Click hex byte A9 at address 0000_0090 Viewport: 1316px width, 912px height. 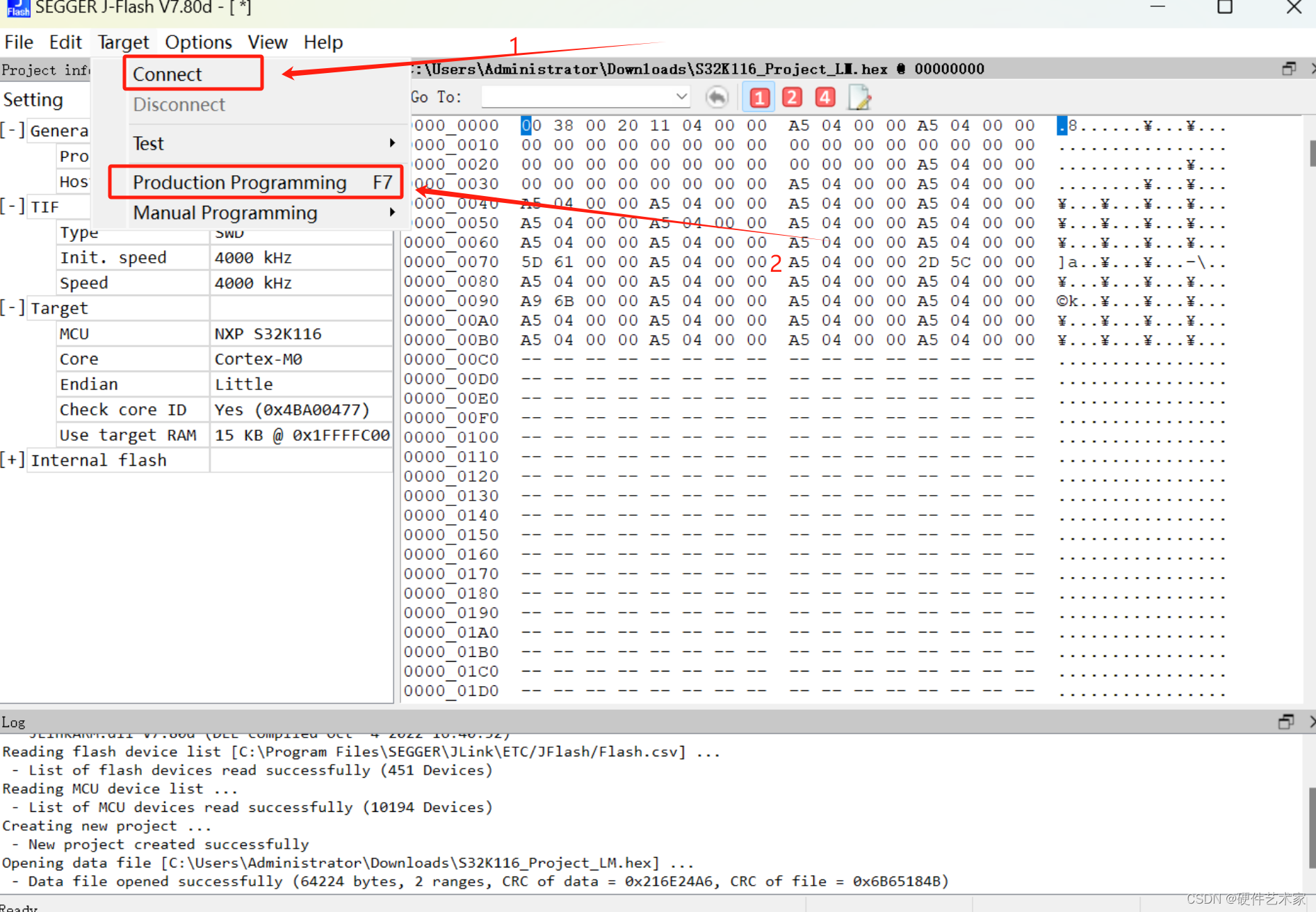coord(531,300)
